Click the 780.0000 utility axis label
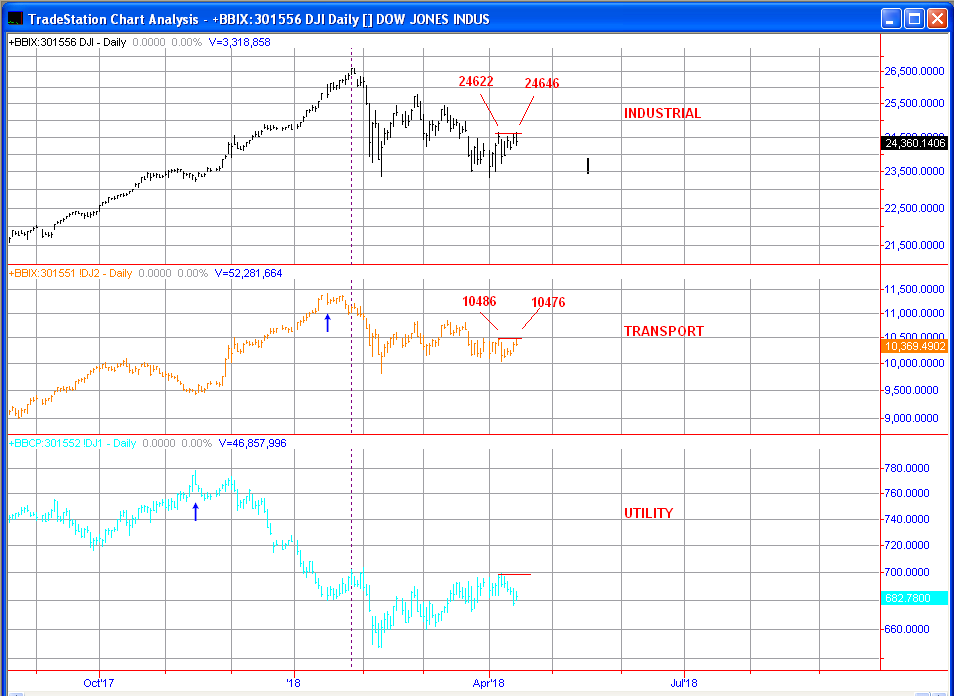Image resolution: width=954 pixels, height=696 pixels. (907, 468)
